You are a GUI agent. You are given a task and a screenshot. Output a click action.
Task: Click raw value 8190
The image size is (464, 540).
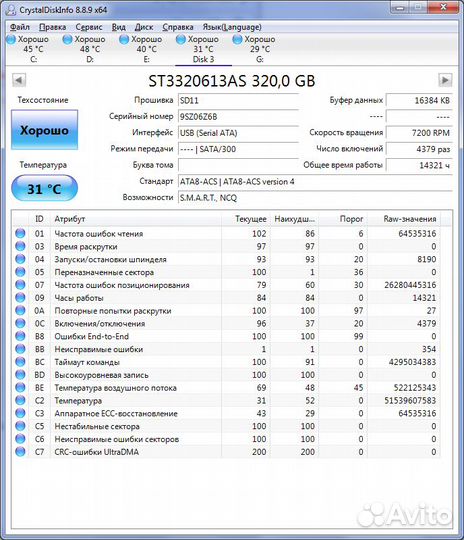(427, 259)
